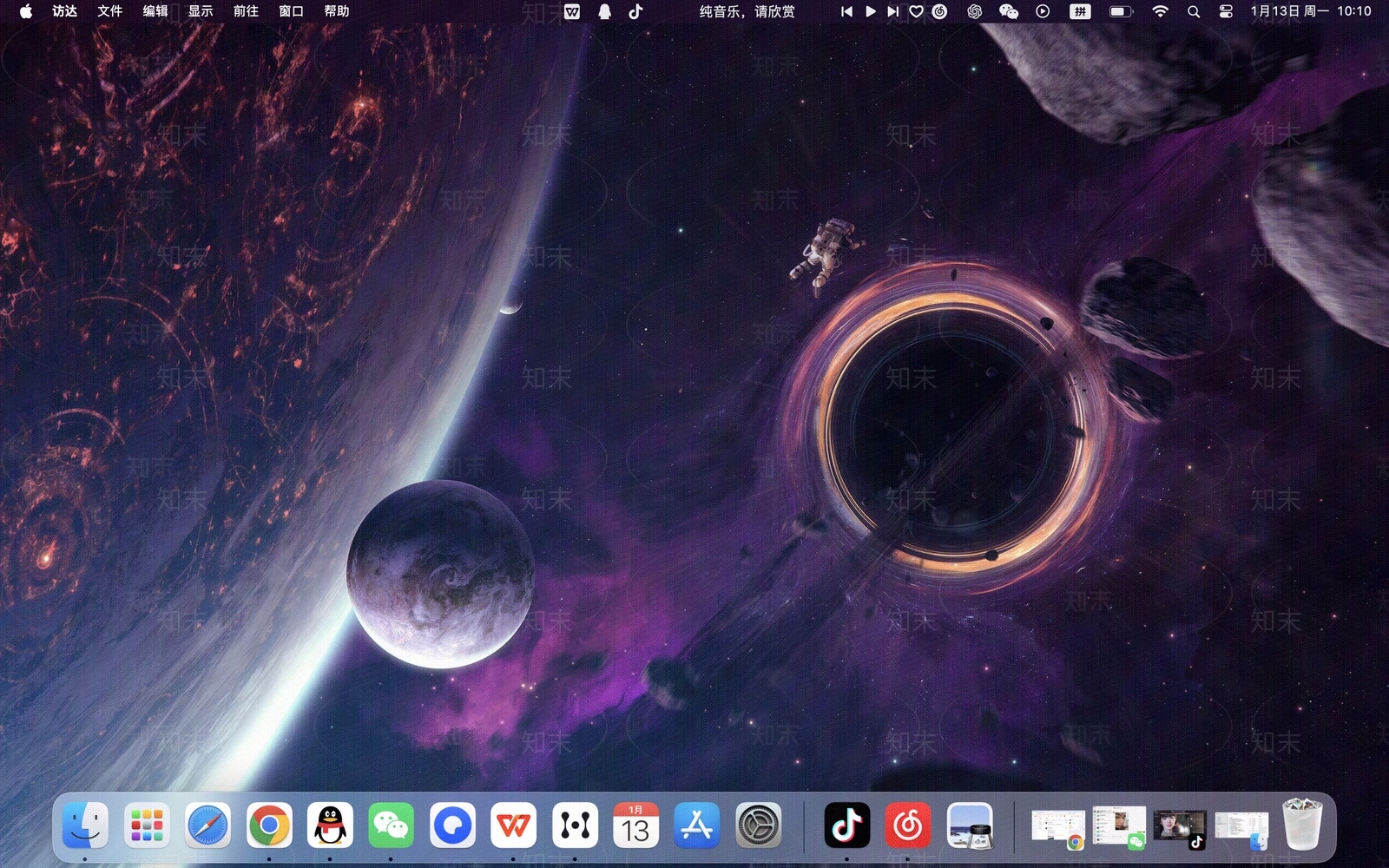Viewport: 1389px width, 868px height.
Task: Open Spotlight search in the menu bar
Action: coord(1193,12)
